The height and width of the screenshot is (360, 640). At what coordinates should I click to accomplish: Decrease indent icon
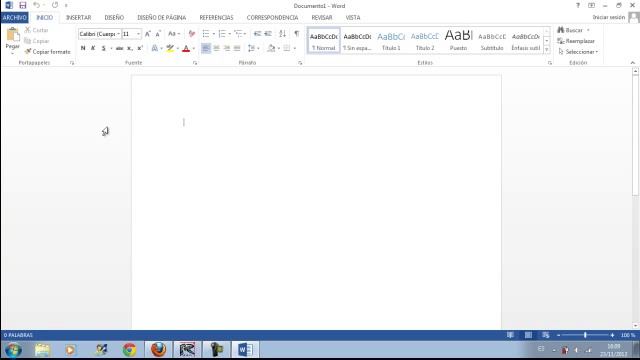tap(257, 34)
